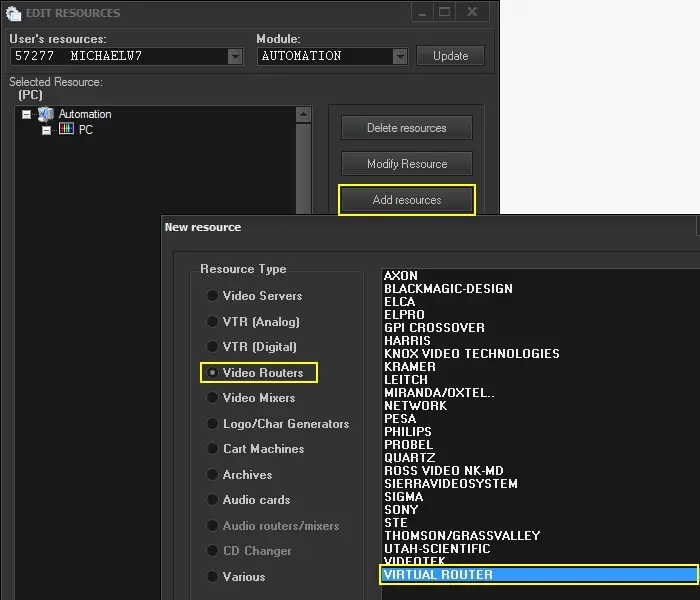This screenshot has width=700, height=600.
Task: Click the PC resource color-bars icon
Action: (x=66, y=130)
